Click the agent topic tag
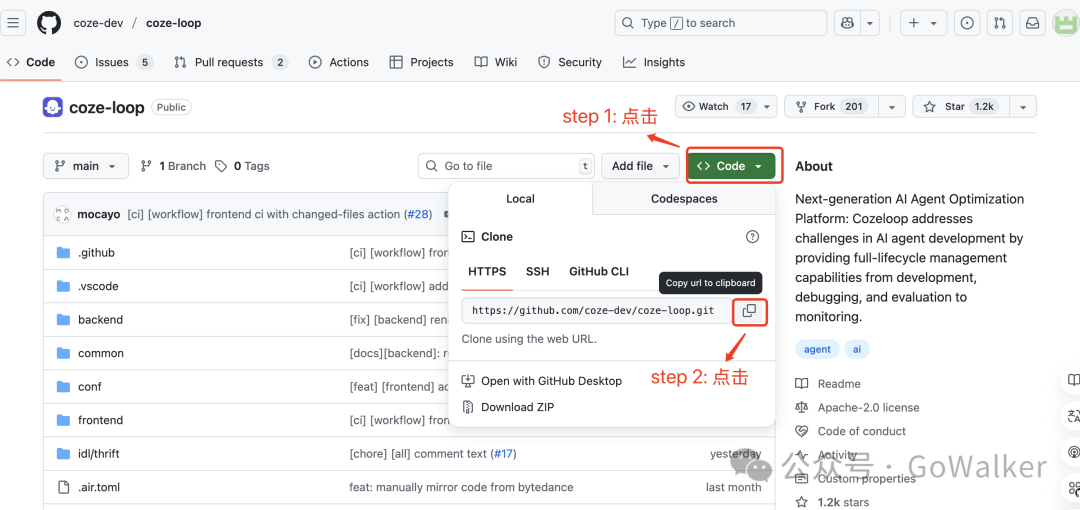 click(818, 349)
